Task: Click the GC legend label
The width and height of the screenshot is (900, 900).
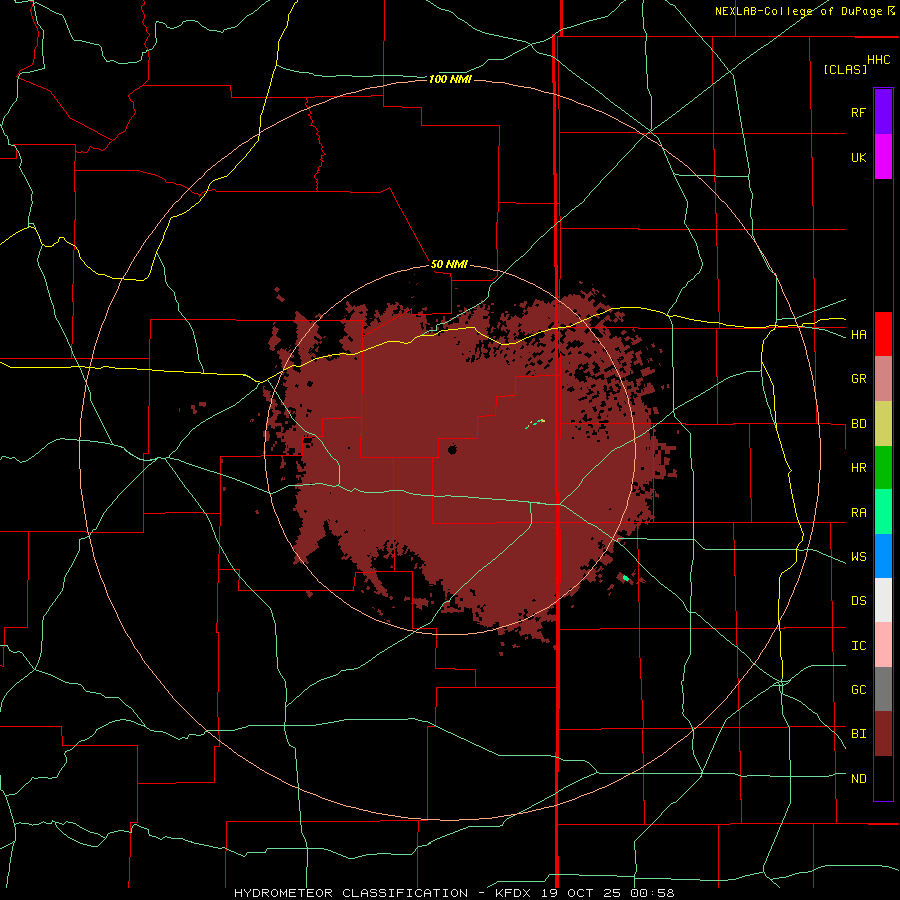Action: click(x=858, y=690)
